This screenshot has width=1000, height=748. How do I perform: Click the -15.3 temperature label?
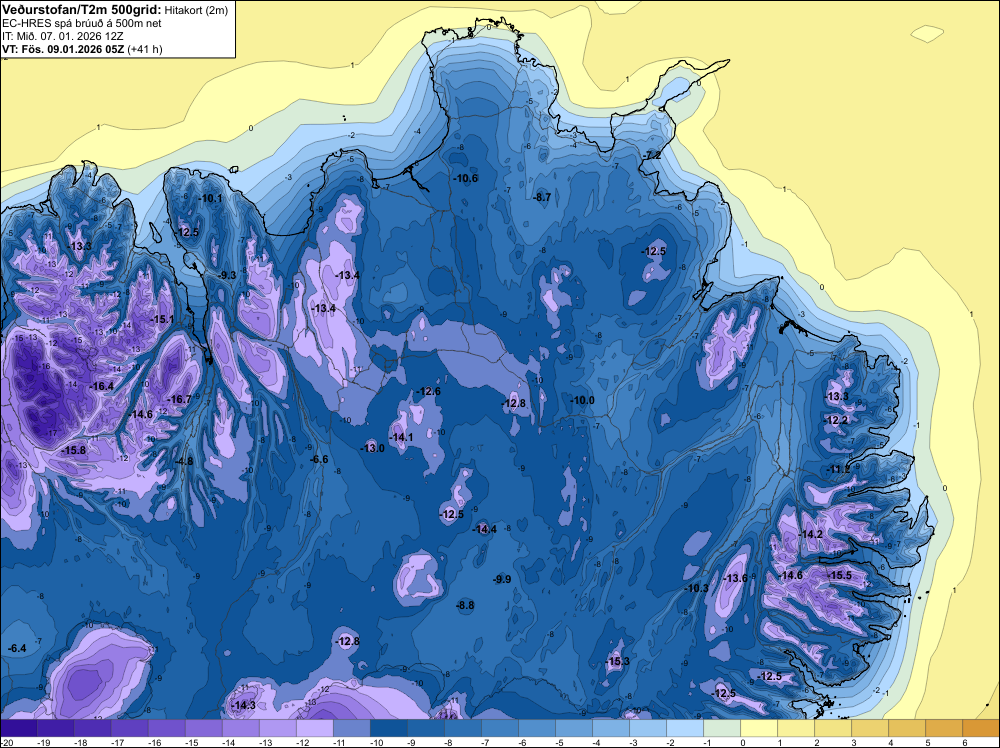[617, 662]
